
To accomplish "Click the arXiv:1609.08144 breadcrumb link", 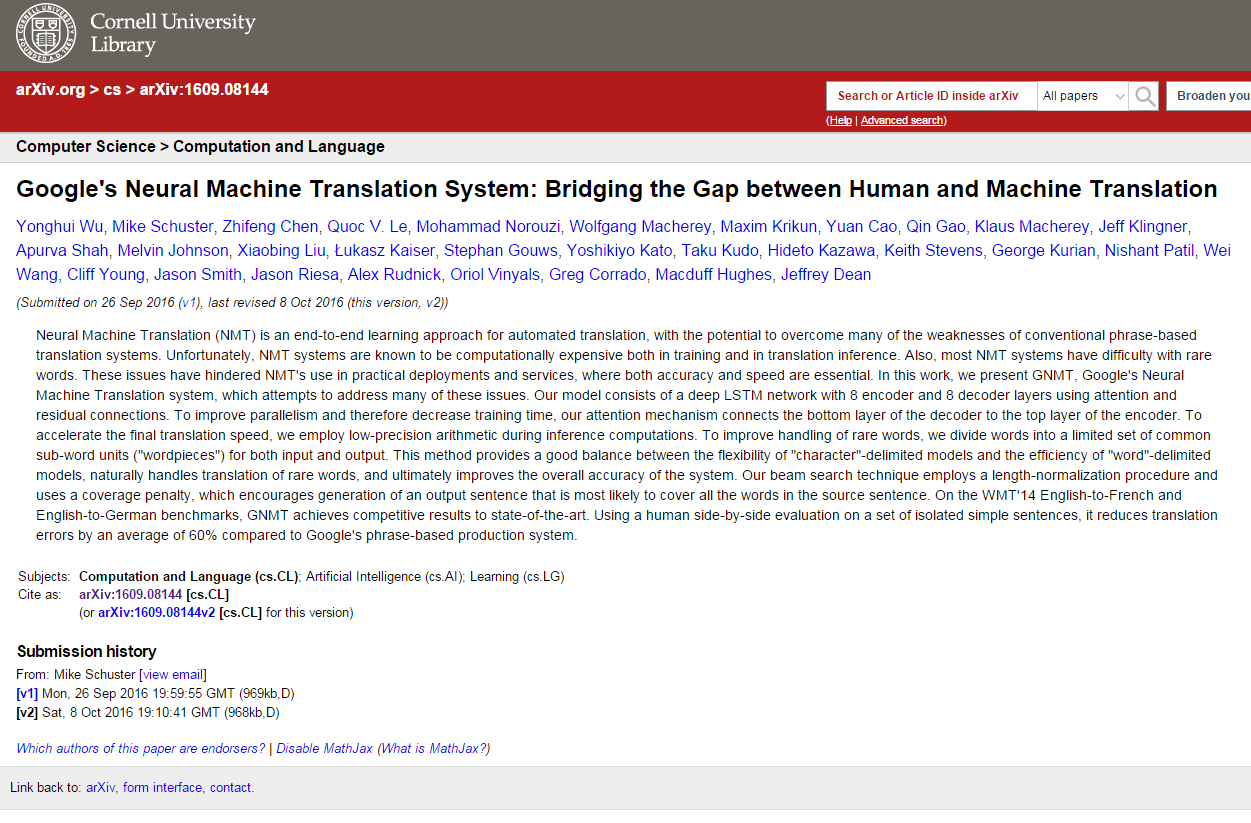I will pos(204,90).
